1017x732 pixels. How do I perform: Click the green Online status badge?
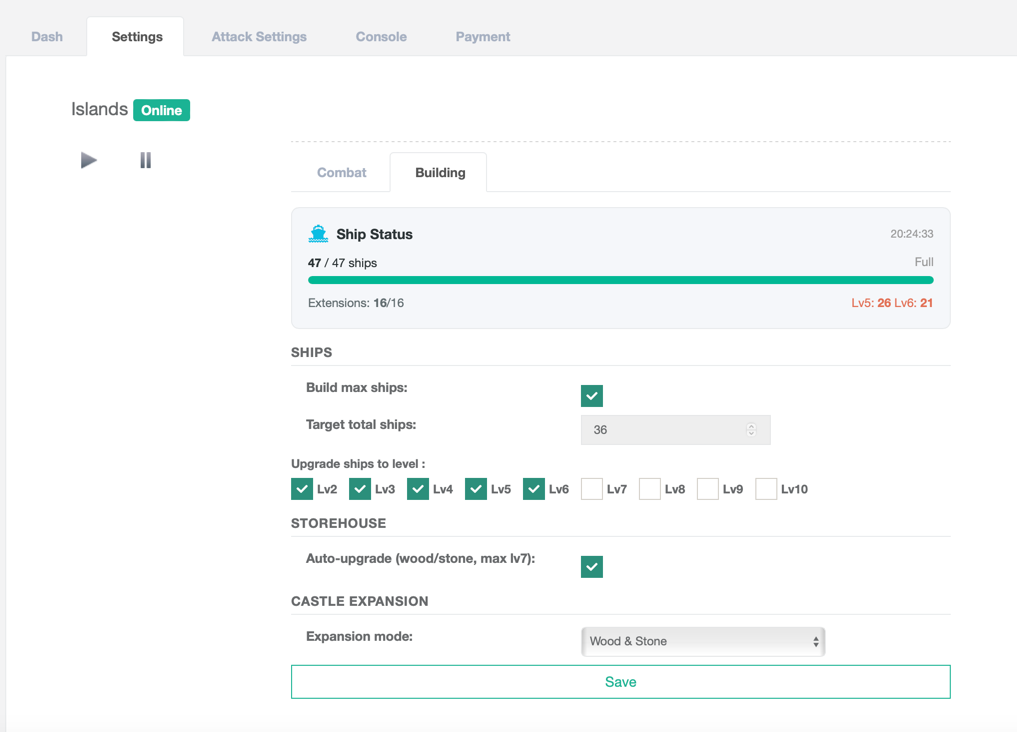pyautogui.click(x=161, y=110)
